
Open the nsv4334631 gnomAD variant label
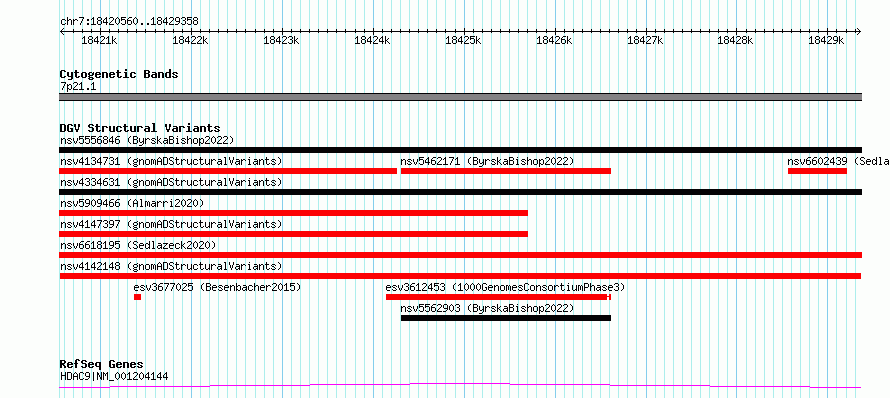click(x=171, y=182)
